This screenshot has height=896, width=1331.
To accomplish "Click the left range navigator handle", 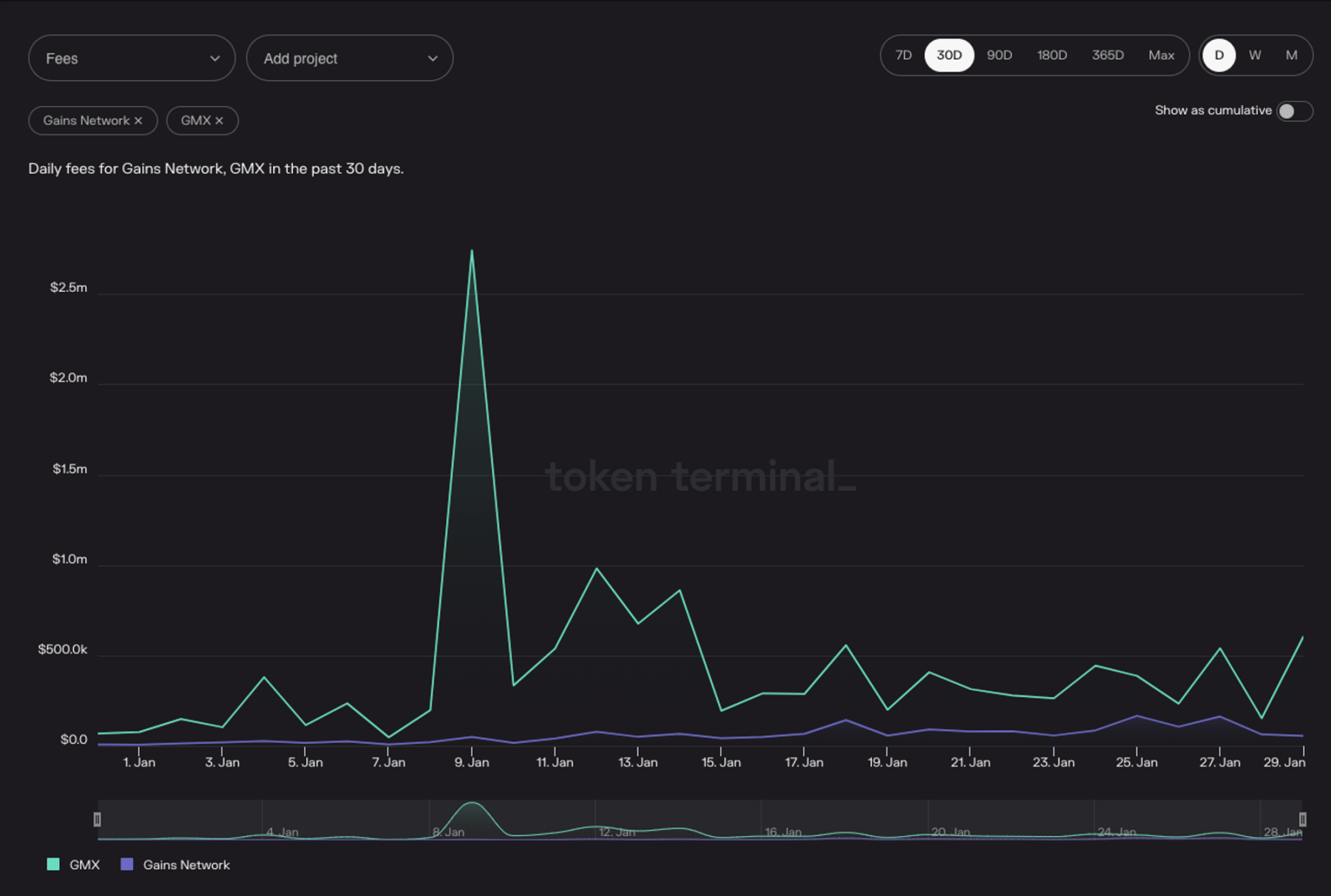I will point(97,819).
